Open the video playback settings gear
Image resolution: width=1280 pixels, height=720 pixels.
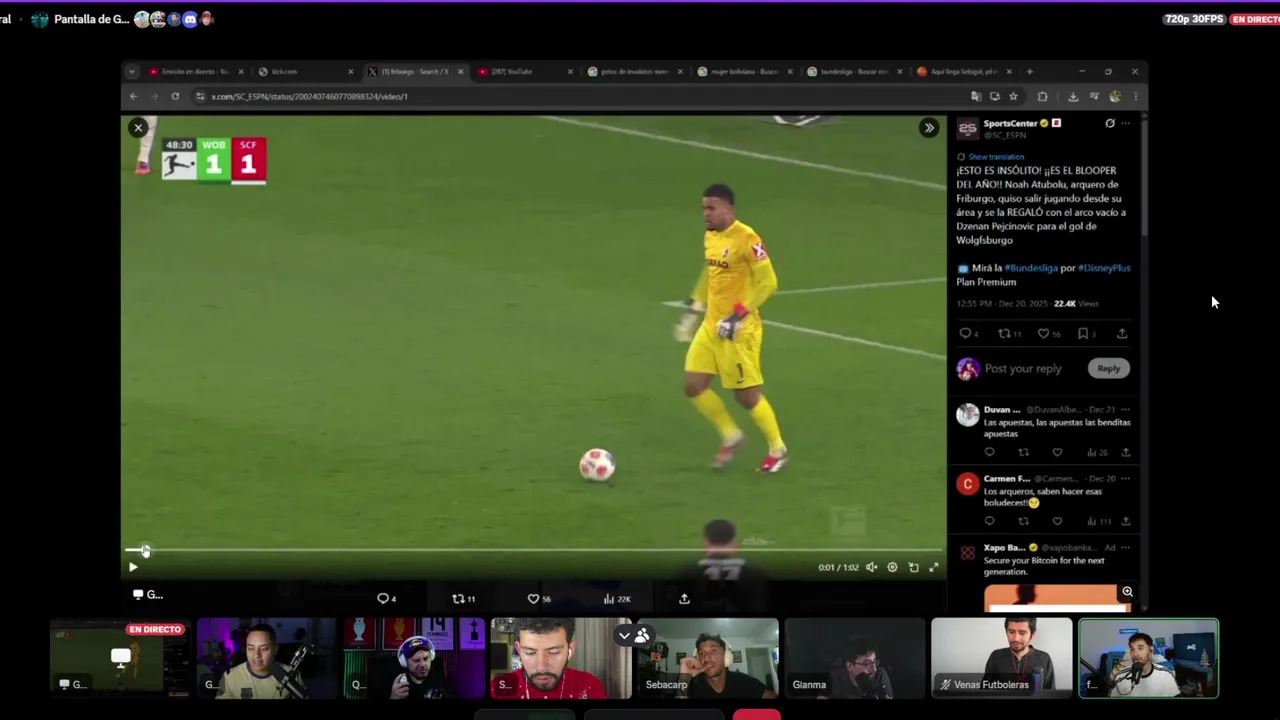(892, 567)
